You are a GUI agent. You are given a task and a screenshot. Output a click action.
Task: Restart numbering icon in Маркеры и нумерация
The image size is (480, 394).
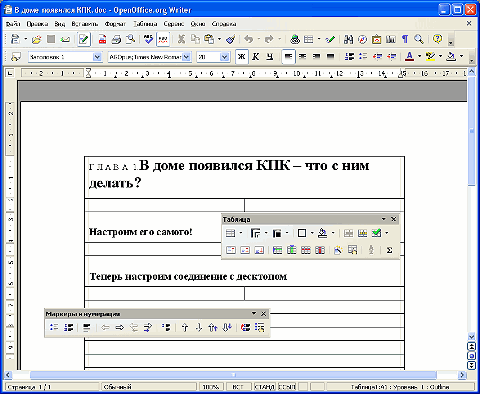[246, 328]
